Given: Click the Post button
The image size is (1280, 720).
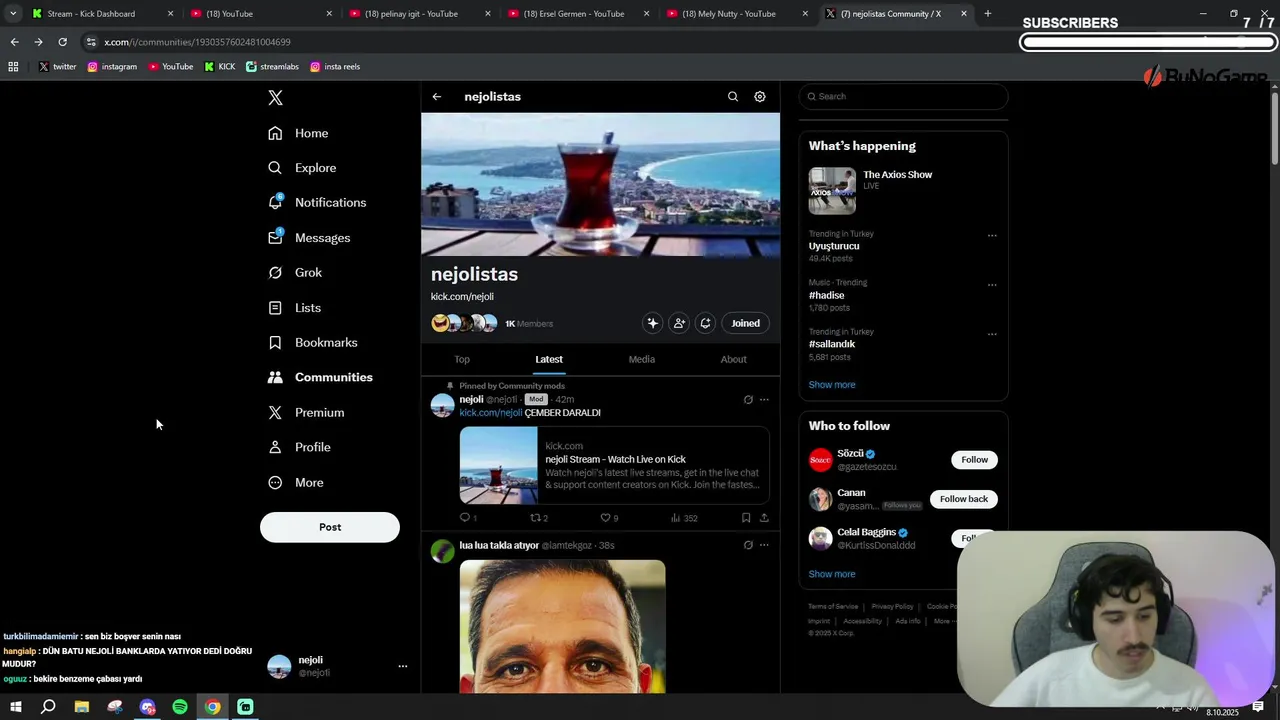Looking at the screenshot, I should pos(330,527).
